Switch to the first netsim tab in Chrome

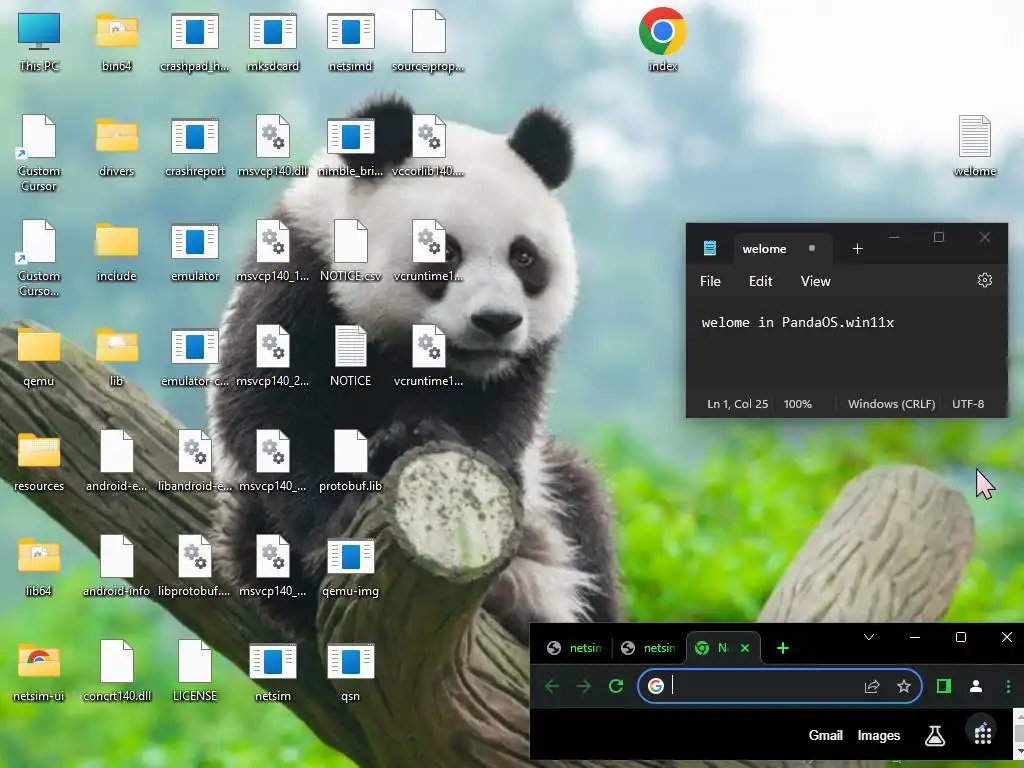(x=575, y=648)
